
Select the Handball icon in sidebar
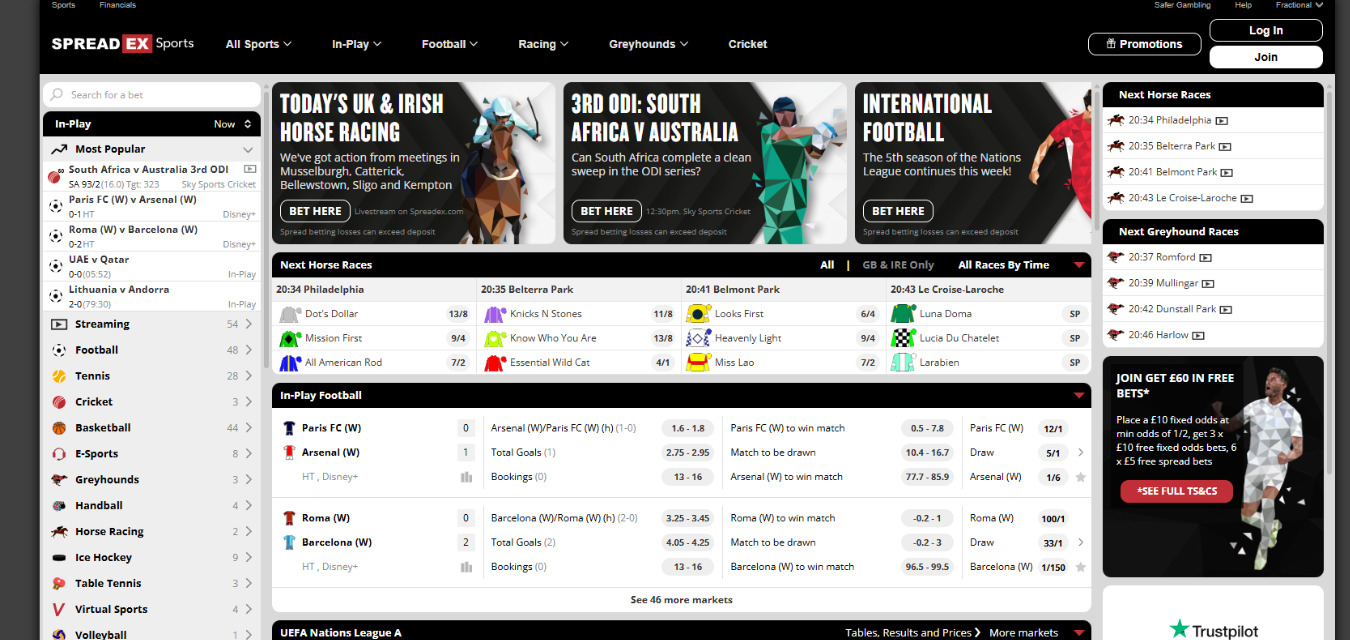[x=59, y=506]
